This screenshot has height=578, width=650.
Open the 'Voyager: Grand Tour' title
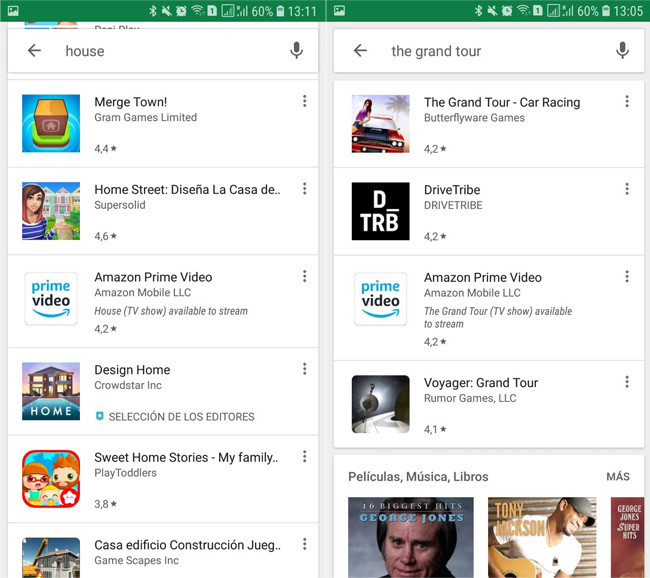tap(481, 383)
